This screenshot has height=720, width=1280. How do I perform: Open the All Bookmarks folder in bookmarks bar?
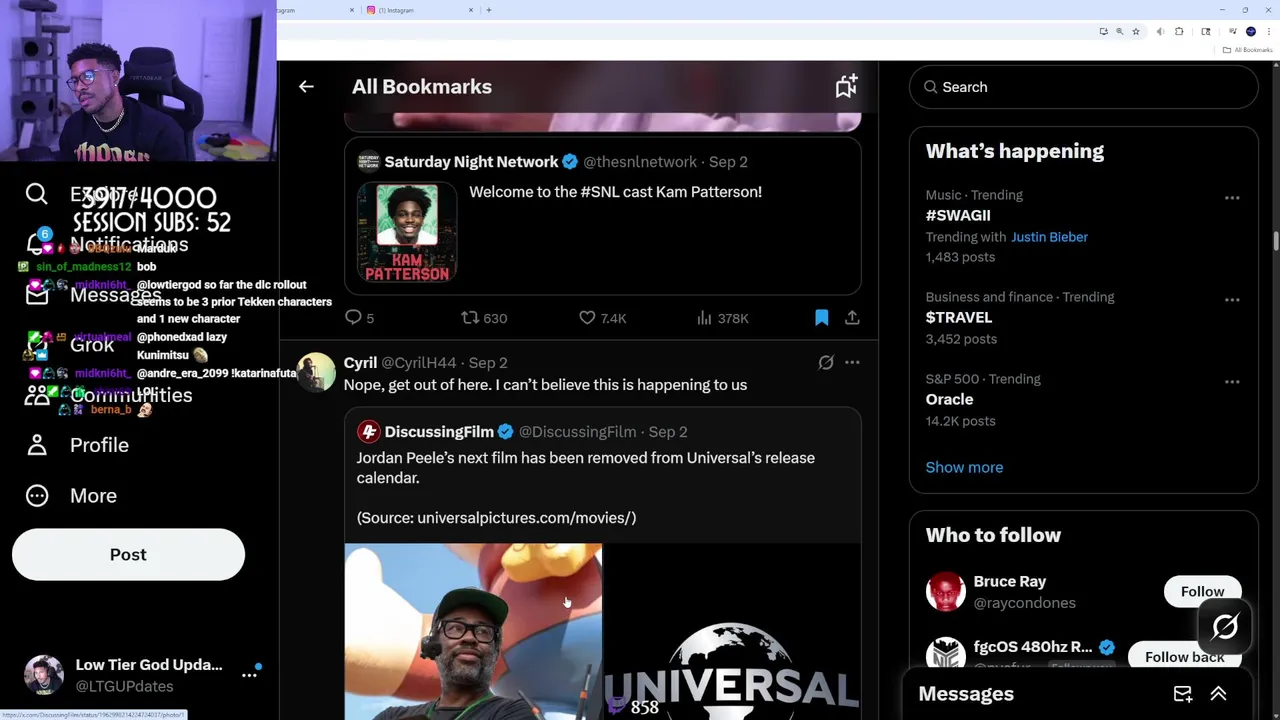pos(1248,50)
